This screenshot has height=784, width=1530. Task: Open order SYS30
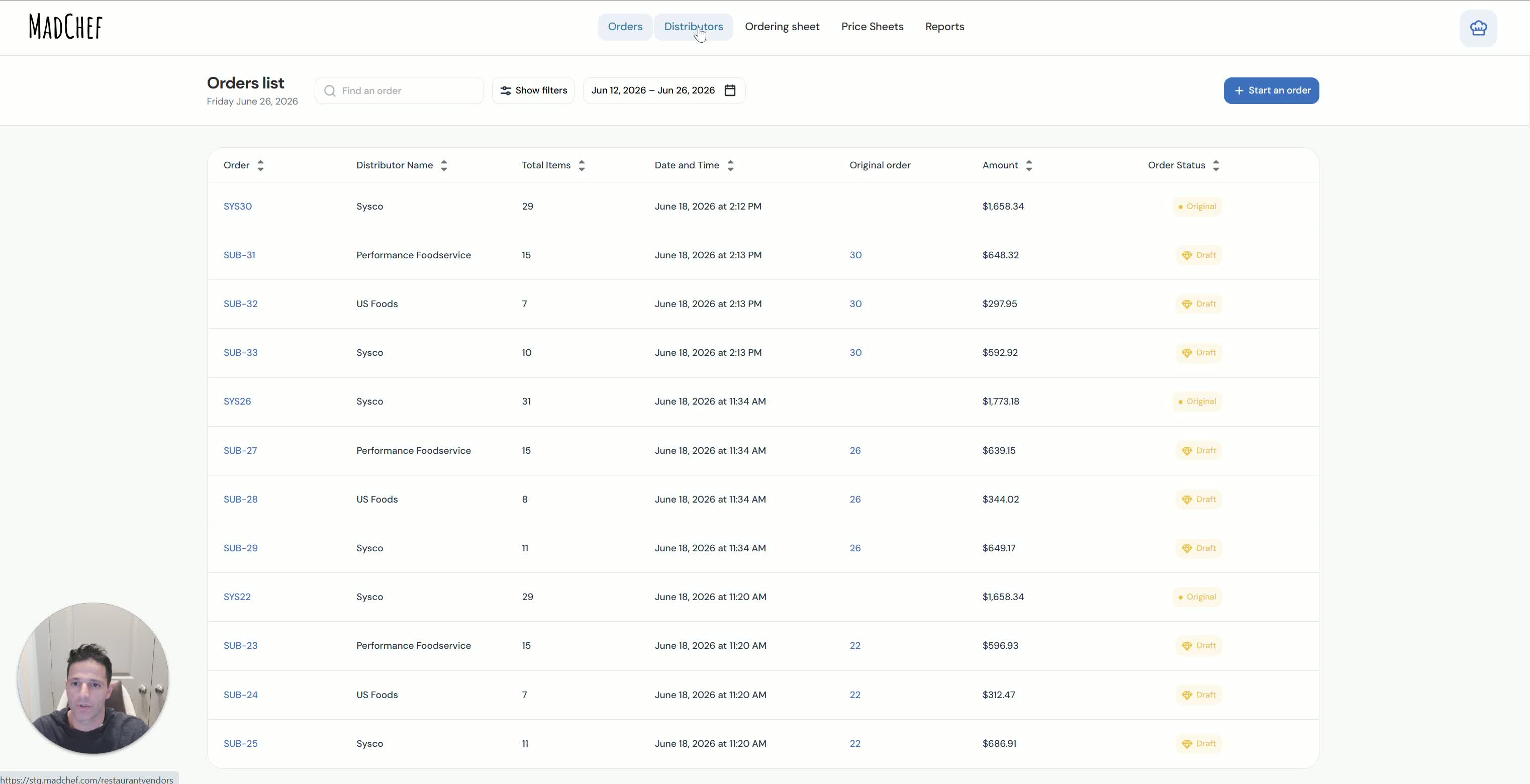coord(238,207)
